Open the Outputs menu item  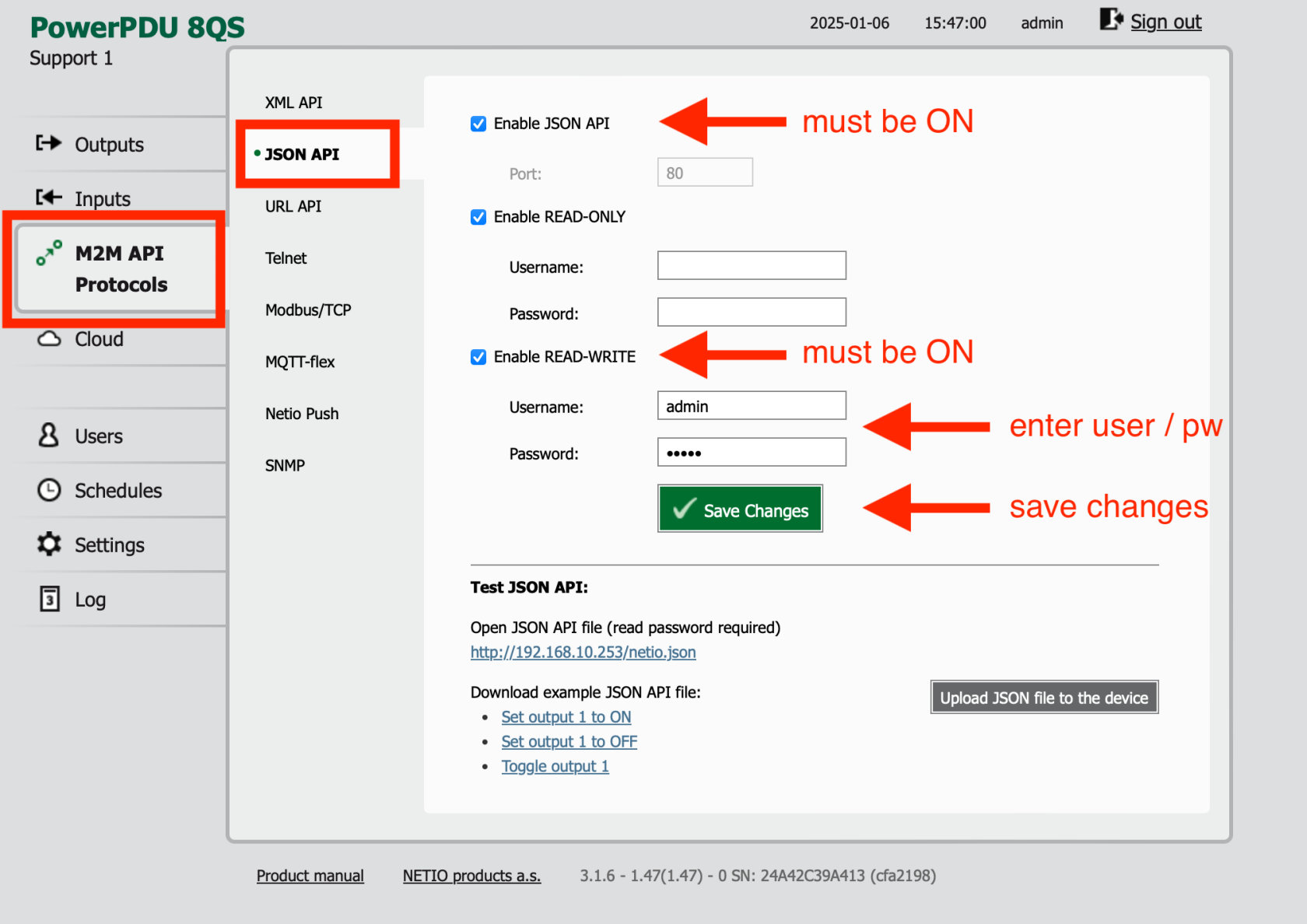109,145
